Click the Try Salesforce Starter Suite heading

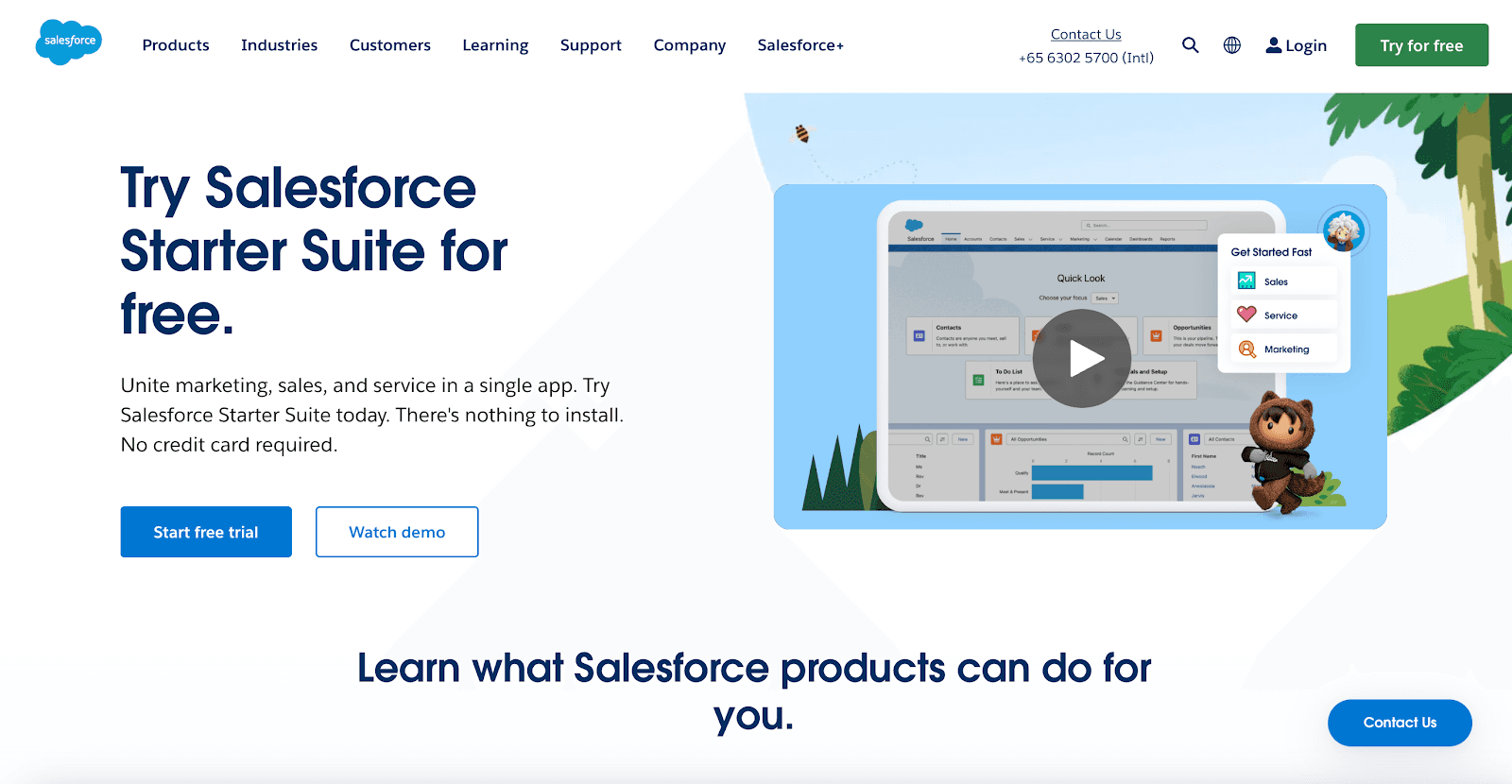tap(314, 250)
